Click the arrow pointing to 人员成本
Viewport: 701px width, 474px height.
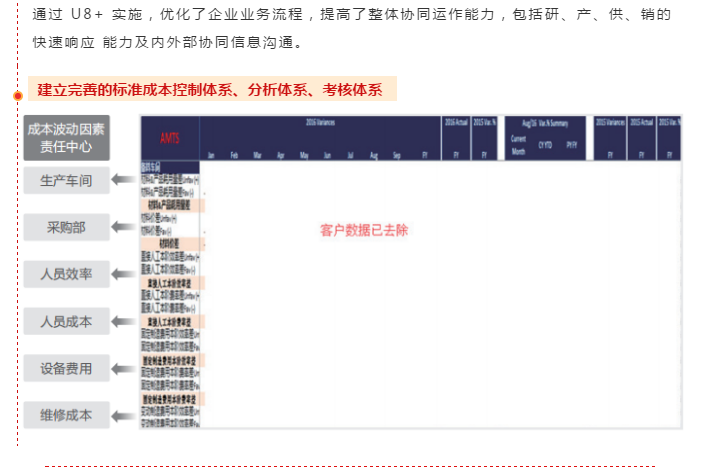point(125,321)
